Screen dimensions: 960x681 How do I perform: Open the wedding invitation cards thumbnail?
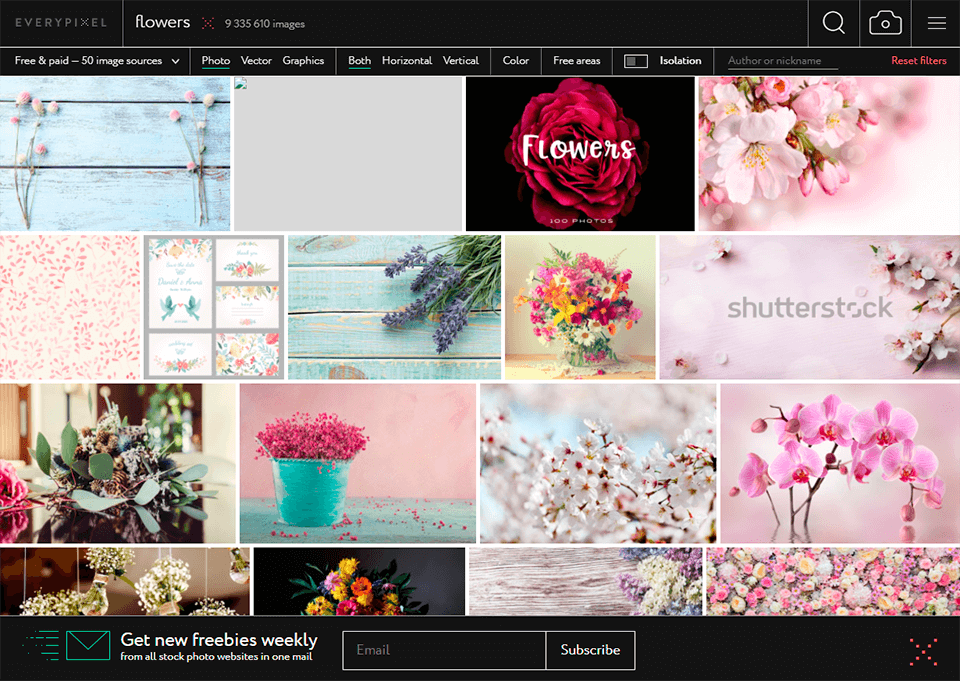click(214, 307)
